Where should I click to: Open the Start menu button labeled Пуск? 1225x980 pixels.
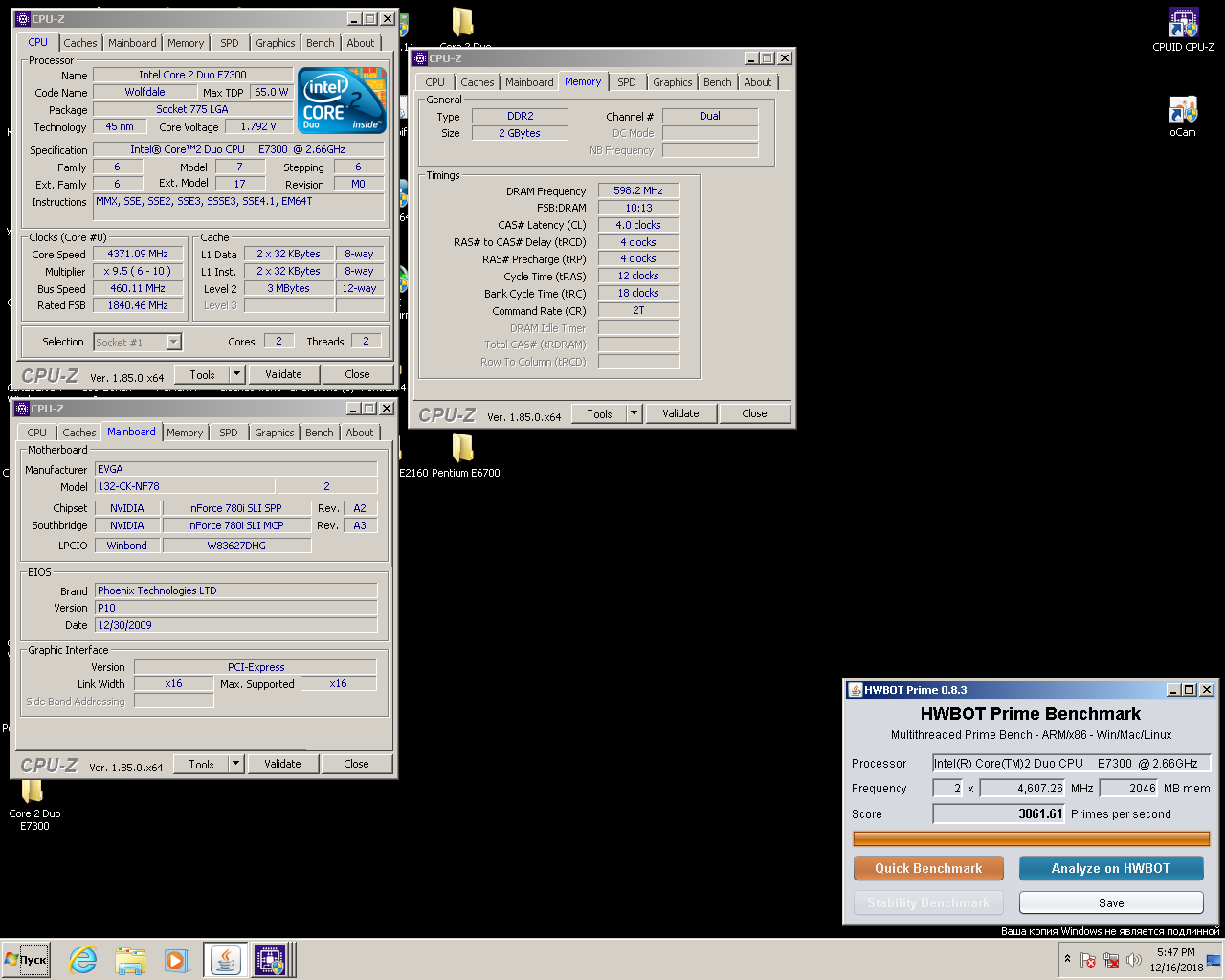point(26,960)
